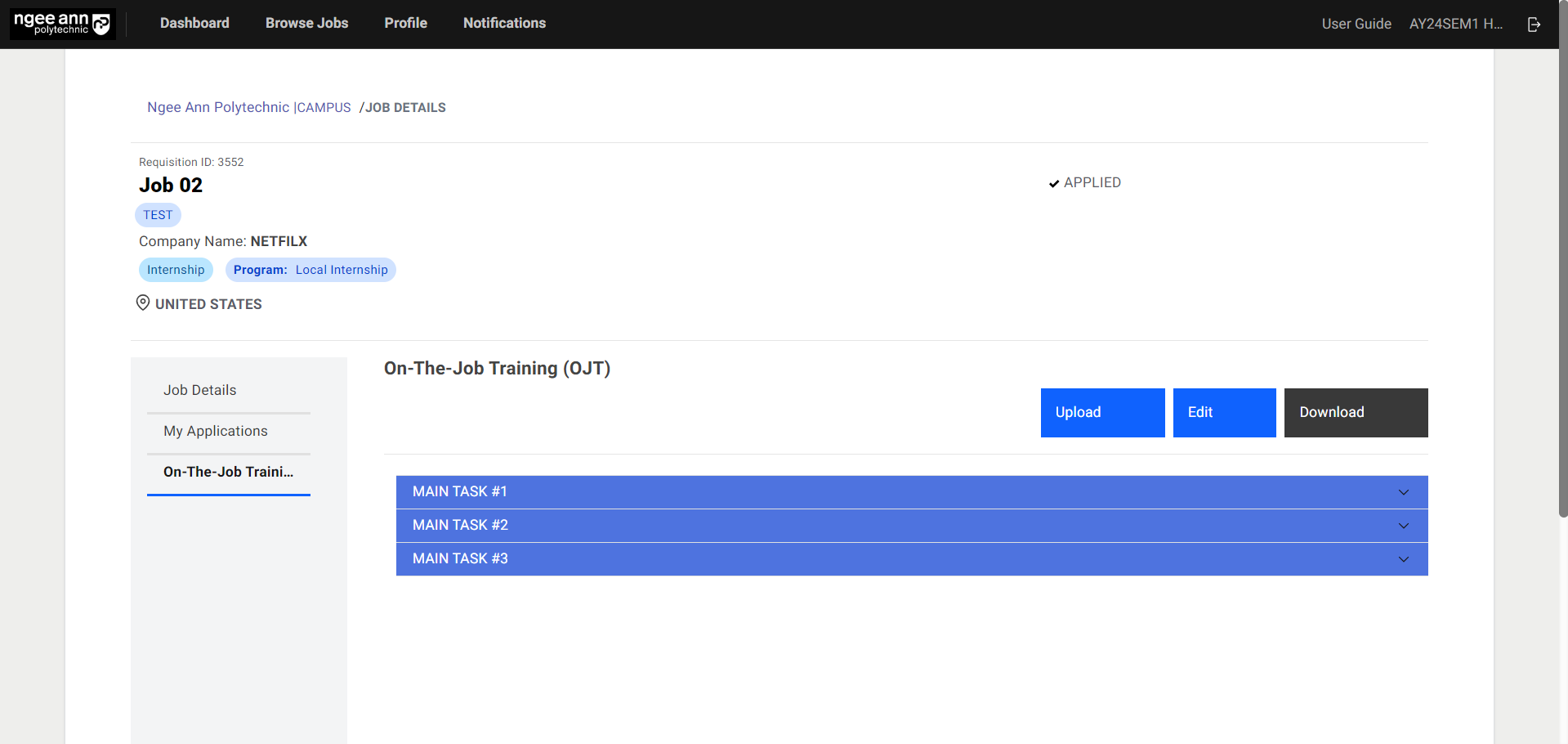This screenshot has width=1568, height=744.
Task: View Notifications
Action: [504, 23]
